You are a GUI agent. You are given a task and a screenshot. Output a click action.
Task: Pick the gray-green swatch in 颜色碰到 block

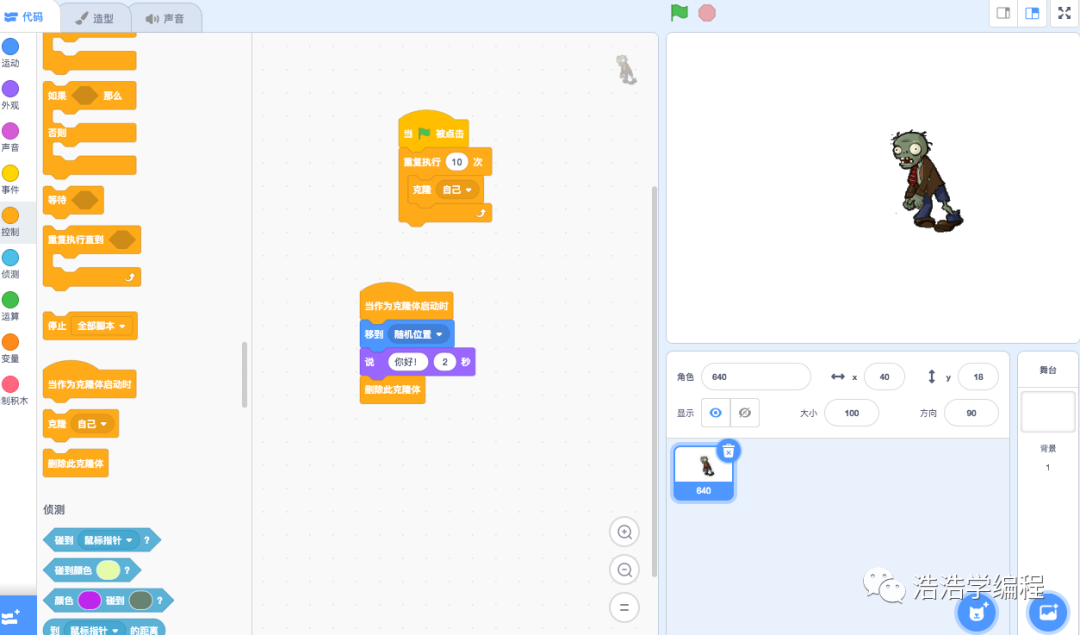141,601
